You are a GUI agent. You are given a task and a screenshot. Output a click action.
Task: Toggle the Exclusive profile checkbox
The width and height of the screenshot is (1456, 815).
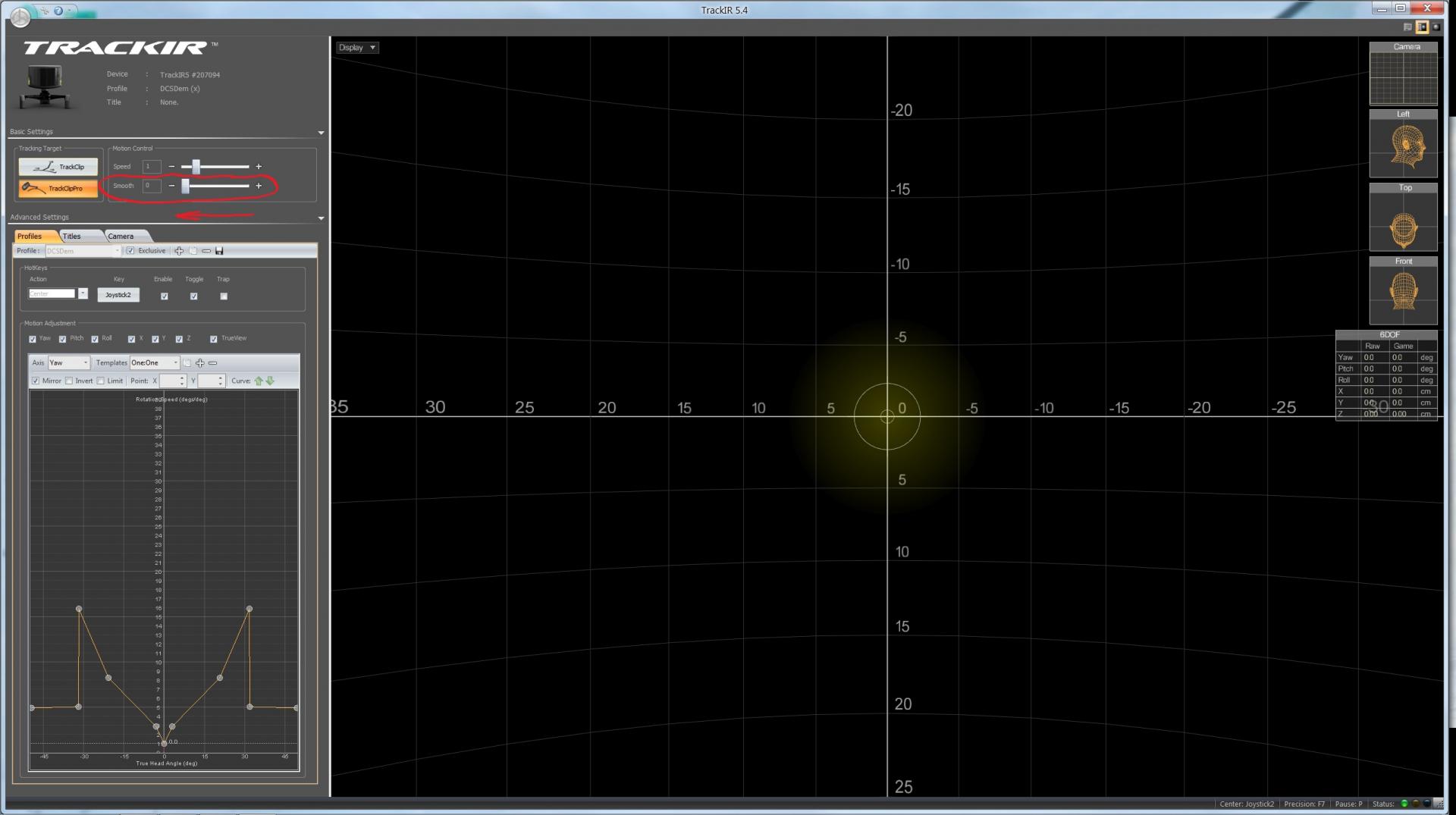click(130, 251)
